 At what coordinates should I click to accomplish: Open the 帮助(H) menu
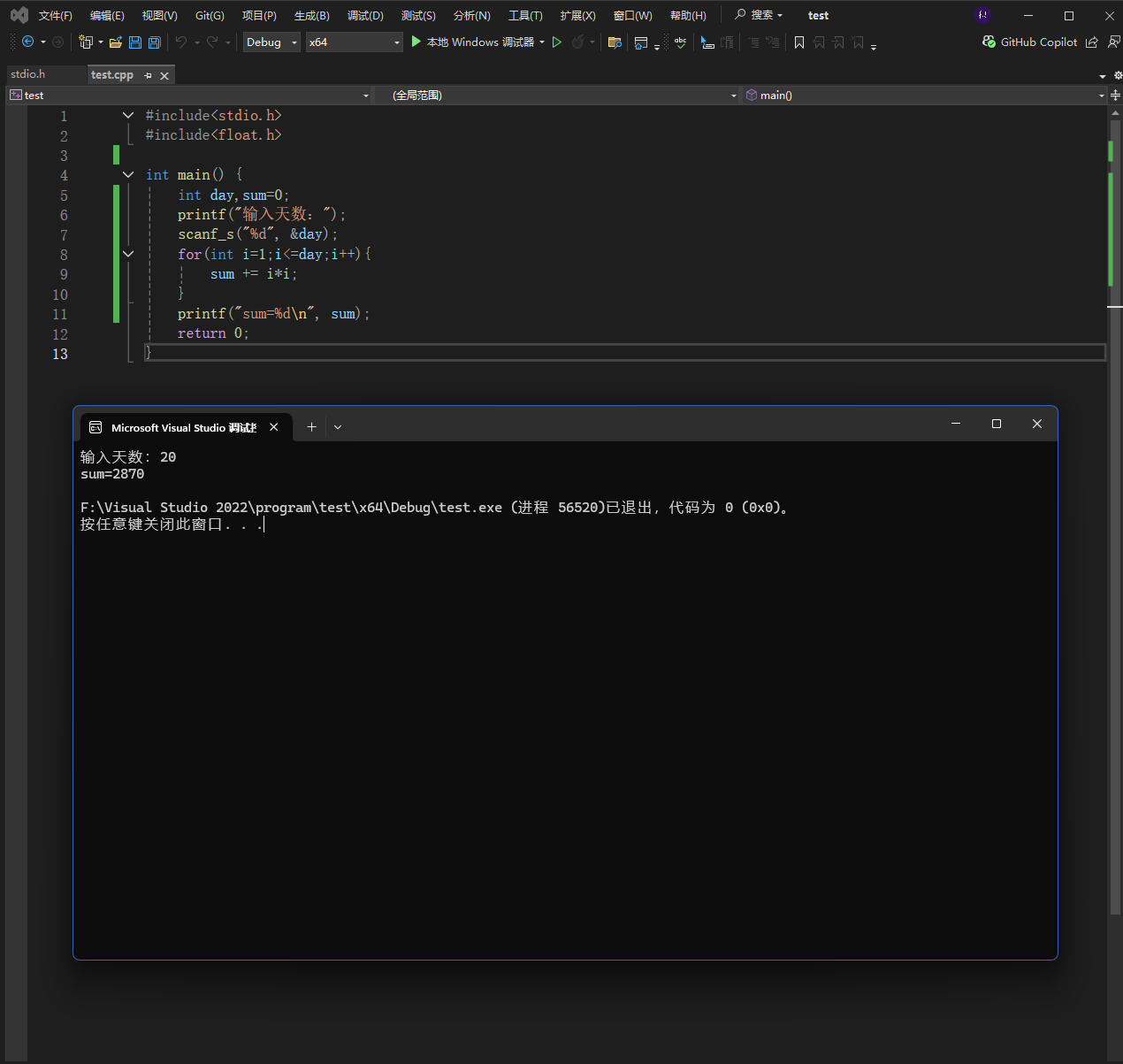688,15
